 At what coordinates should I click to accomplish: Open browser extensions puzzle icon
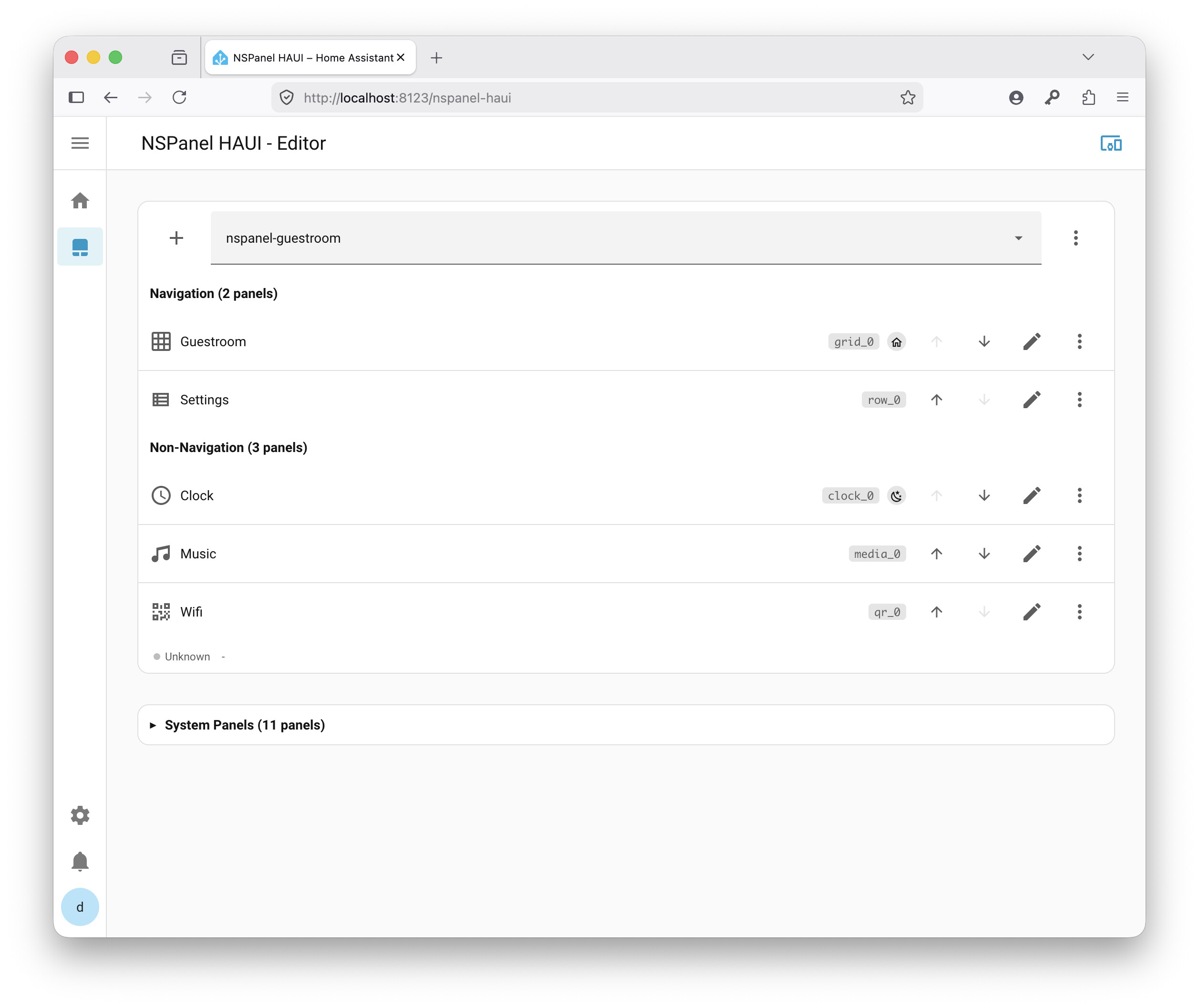pyautogui.click(x=1088, y=98)
